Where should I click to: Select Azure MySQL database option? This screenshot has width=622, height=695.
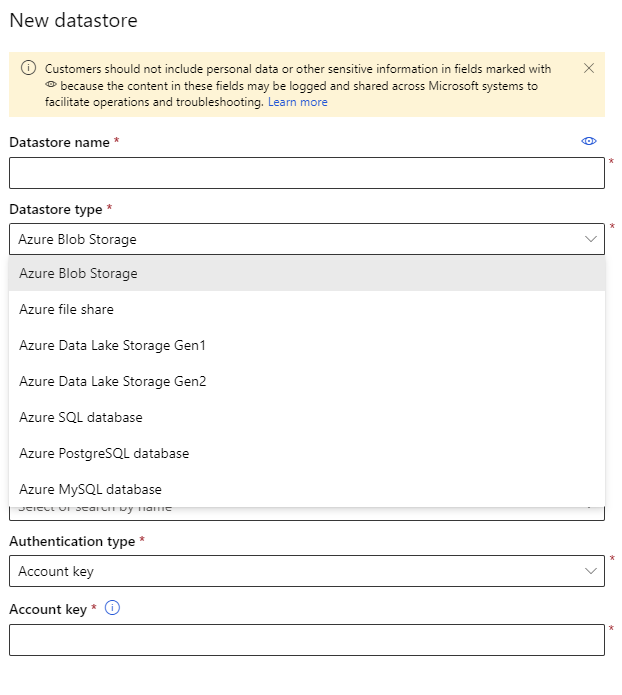pyautogui.click(x=307, y=489)
